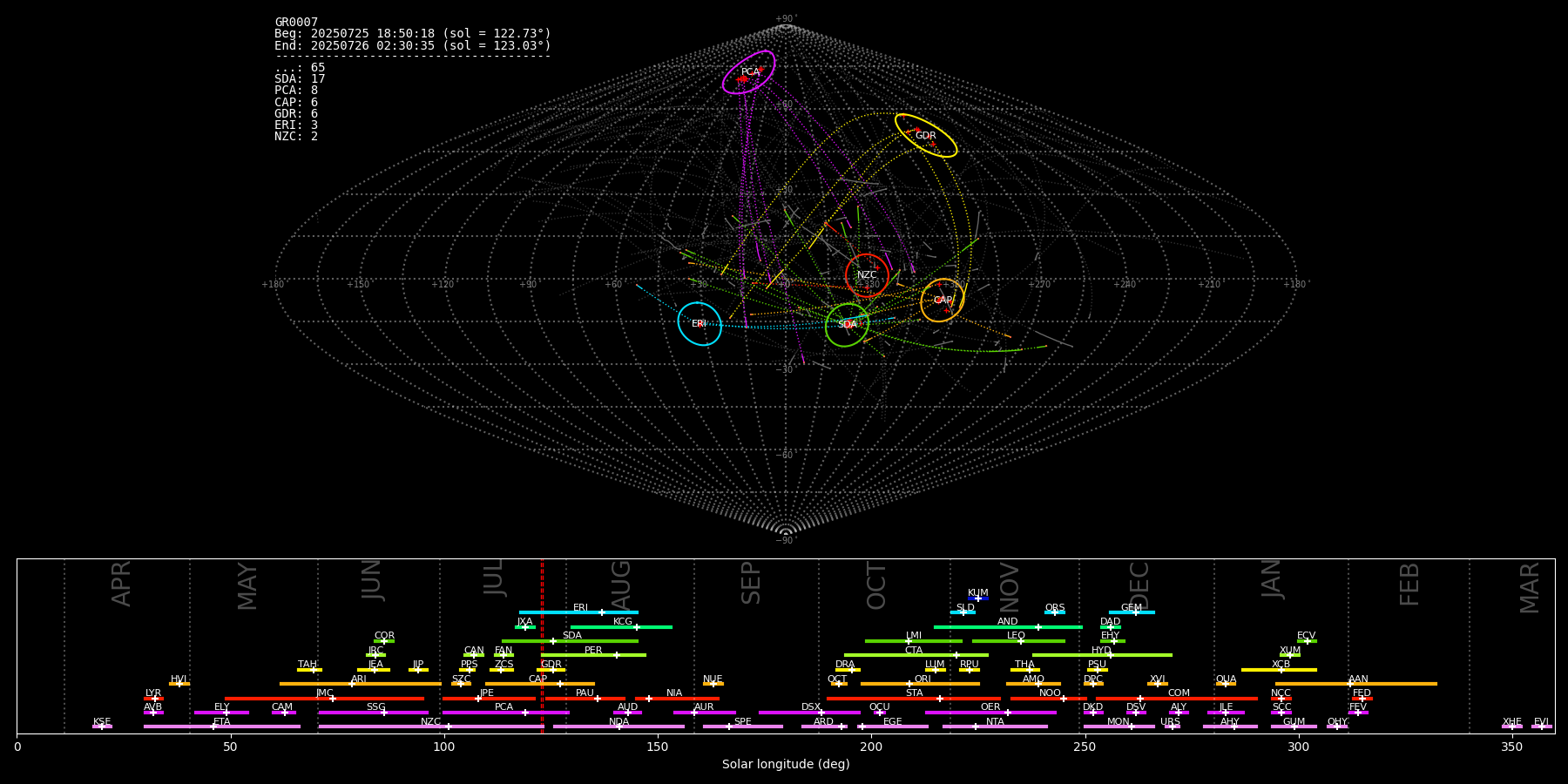Click the DRA shower label in timeline
Viewport: 1568px width, 784px height.
pos(845,665)
